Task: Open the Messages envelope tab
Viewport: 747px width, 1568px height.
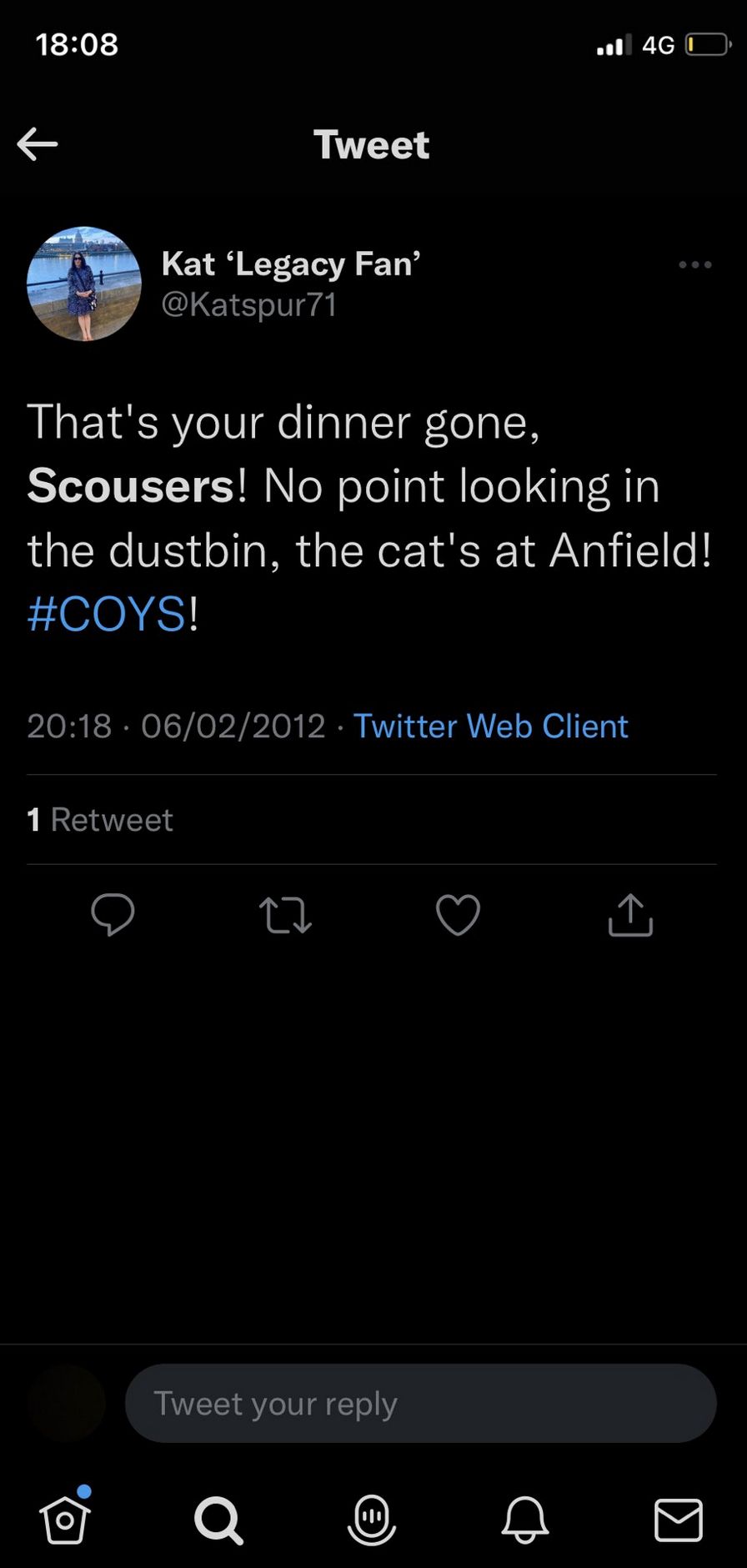Action: (678, 1520)
